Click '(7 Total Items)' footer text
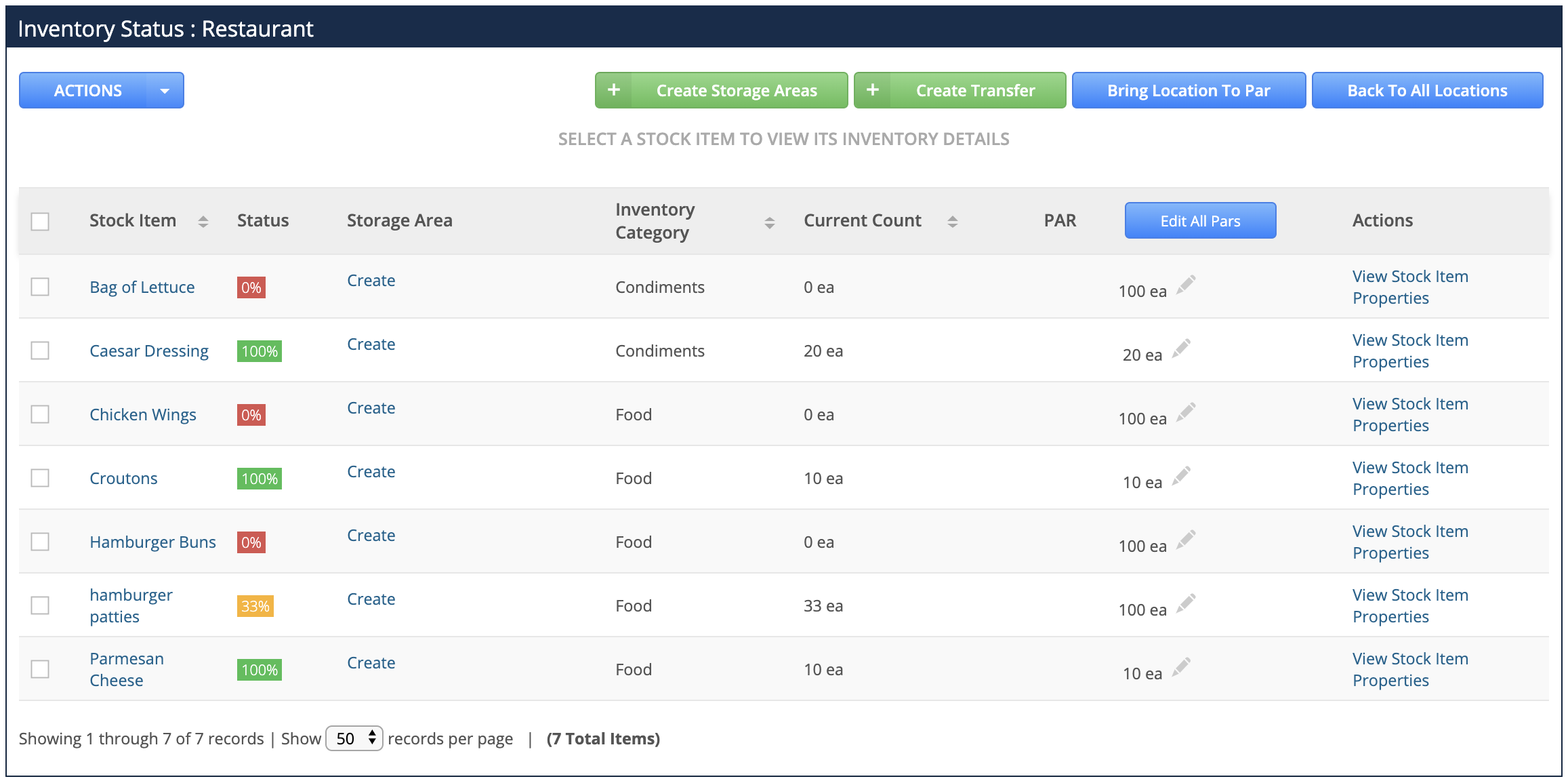 click(603, 739)
